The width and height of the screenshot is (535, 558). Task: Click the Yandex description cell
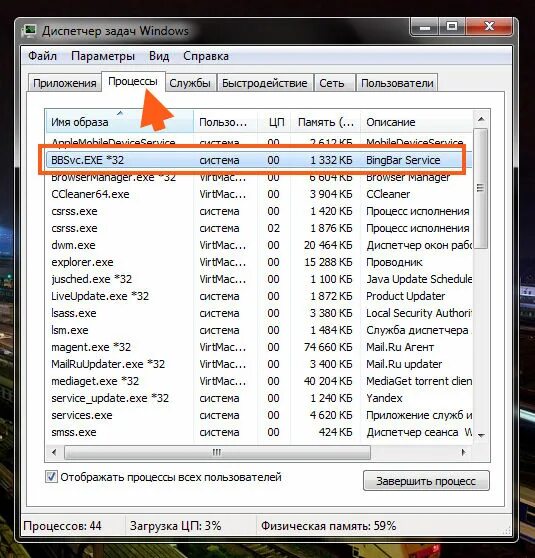click(384, 398)
